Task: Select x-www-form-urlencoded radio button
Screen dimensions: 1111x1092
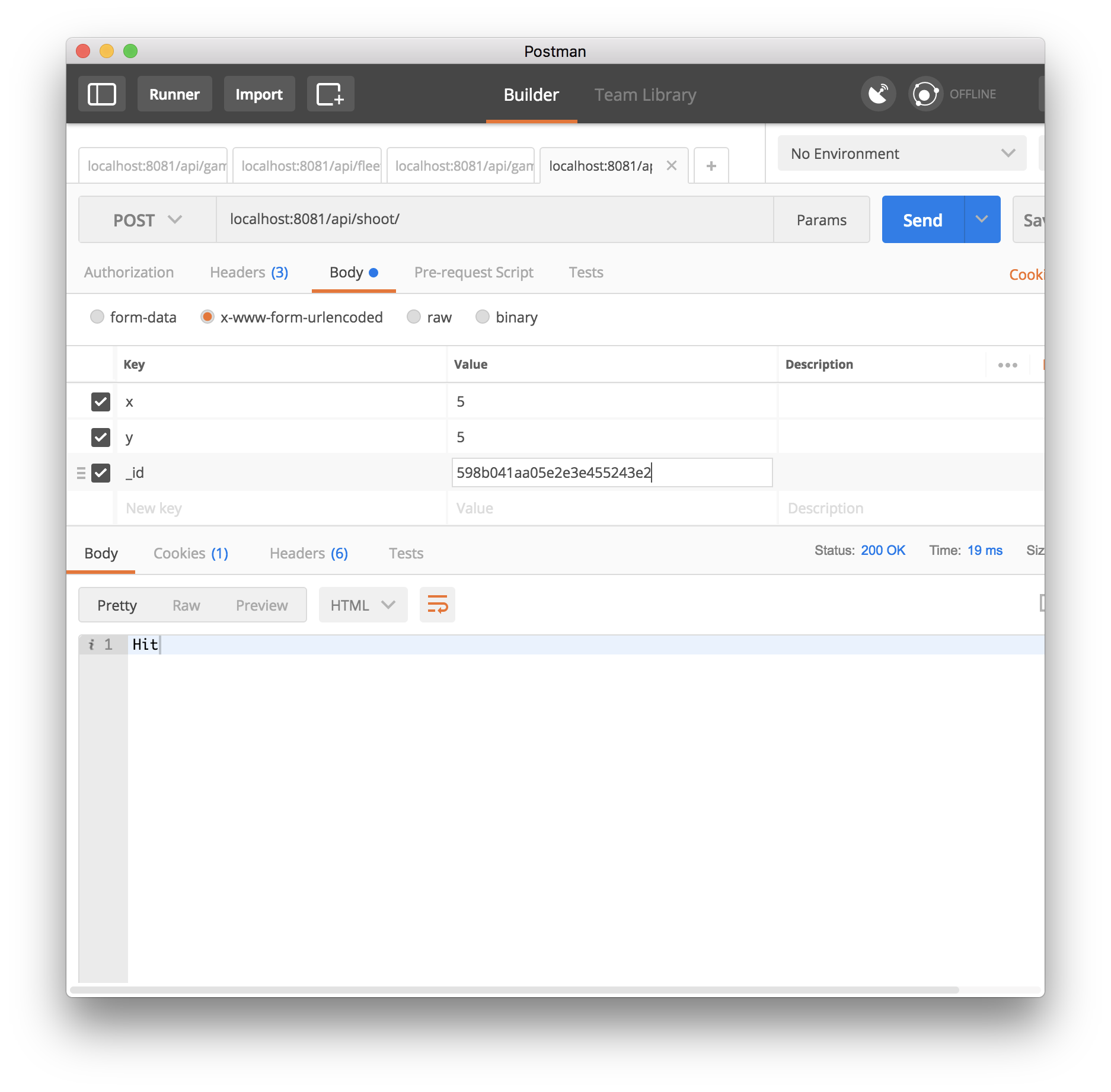Action: (x=207, y=317)
